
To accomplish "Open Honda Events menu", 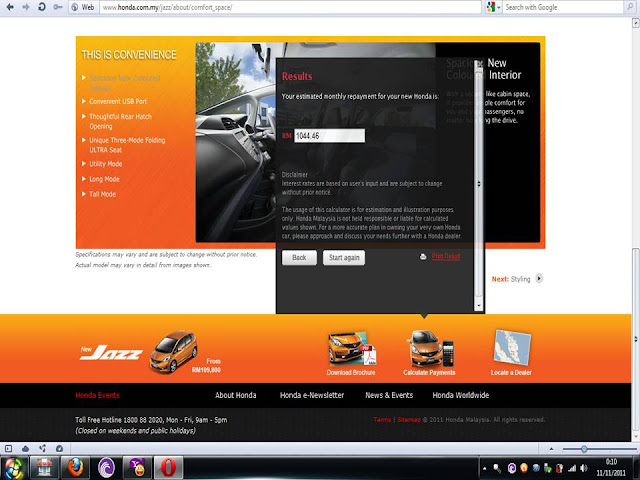I will pos(98,395).
